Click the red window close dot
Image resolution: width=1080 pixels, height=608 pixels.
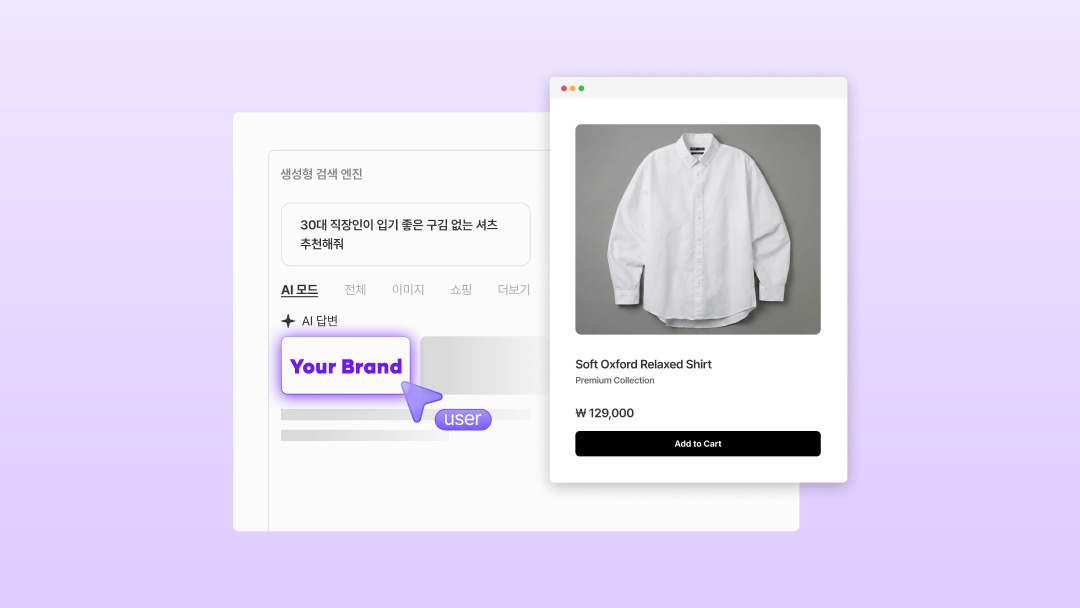tap(563, 88)
